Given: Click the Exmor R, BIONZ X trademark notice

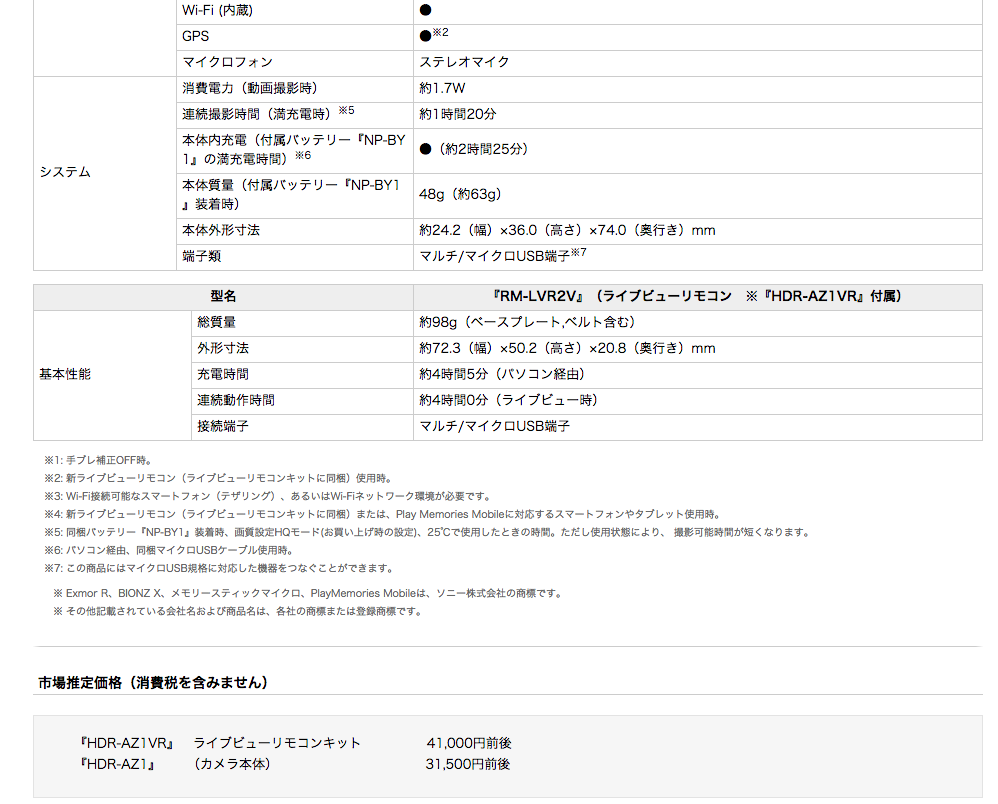Looking at the screenshot, I should click(x=309, y=594).
